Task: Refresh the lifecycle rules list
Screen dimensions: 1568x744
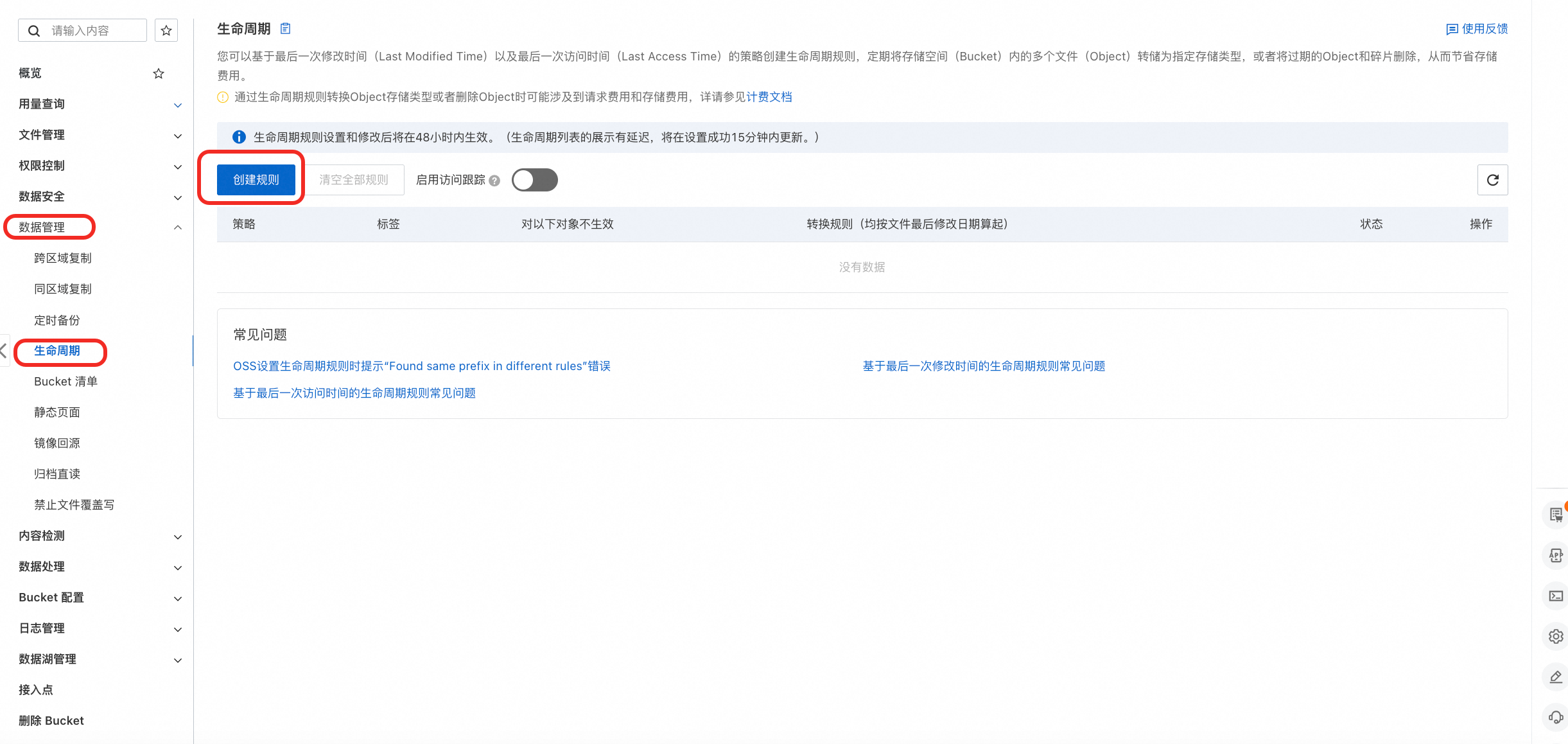Action: click(x=1492, y=180)
